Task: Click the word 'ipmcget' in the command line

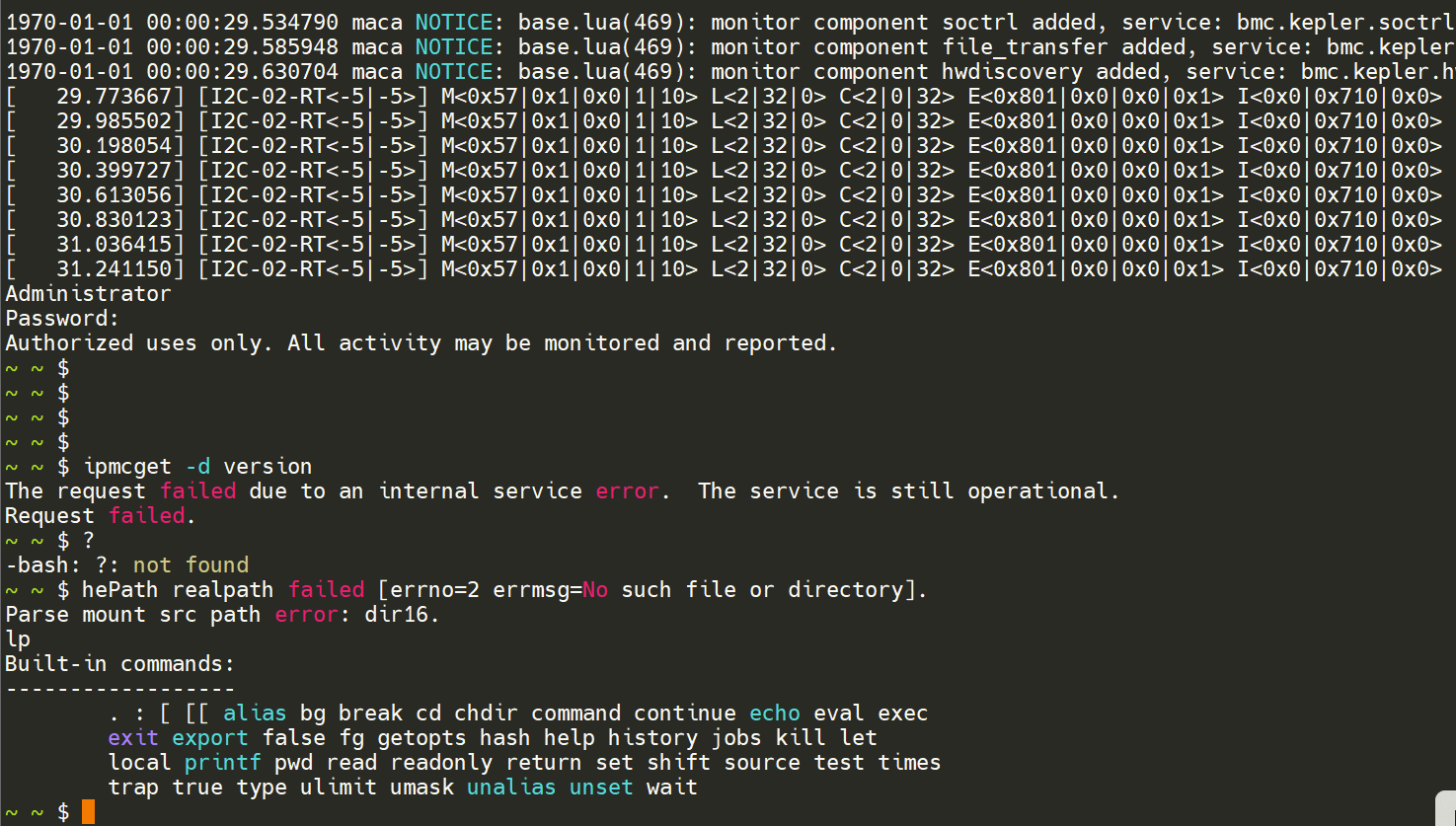Action: tap(127, 466)
